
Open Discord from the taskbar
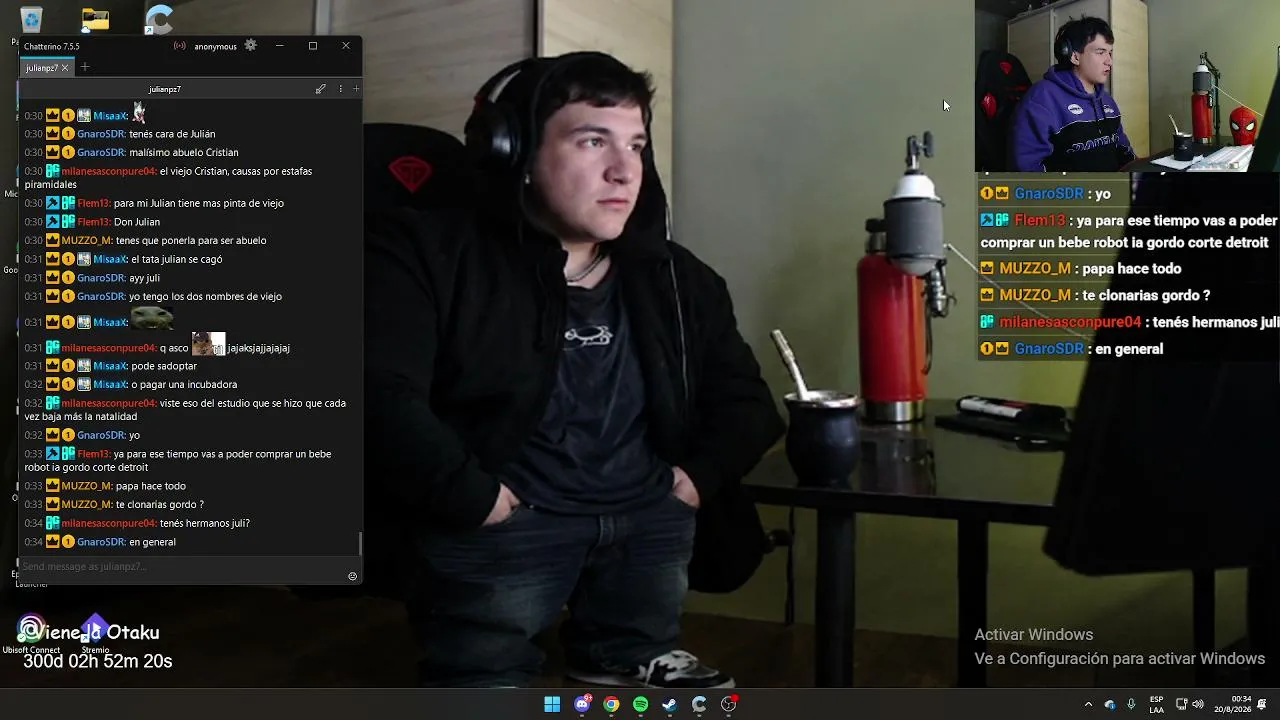pyautogui.click(x=582, y=704)
